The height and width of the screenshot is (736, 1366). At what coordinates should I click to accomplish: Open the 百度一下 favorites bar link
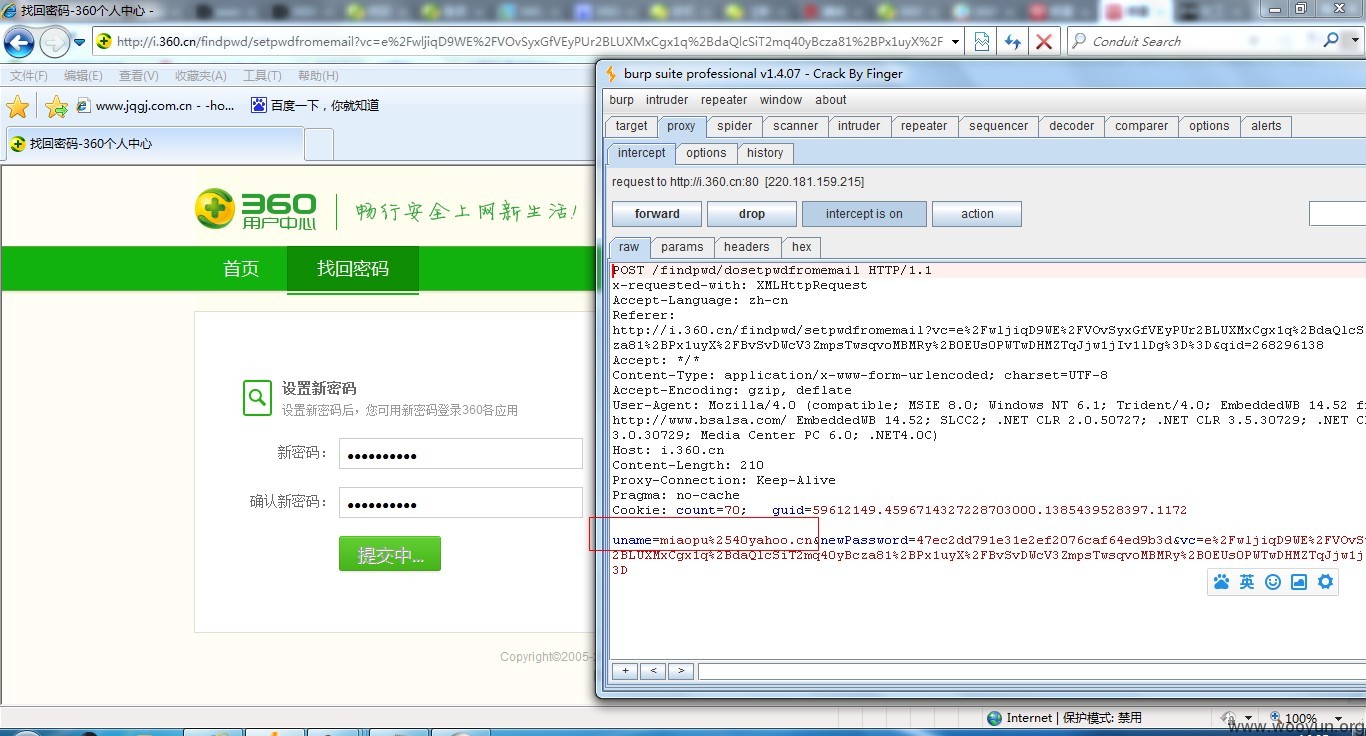[315, 106]
